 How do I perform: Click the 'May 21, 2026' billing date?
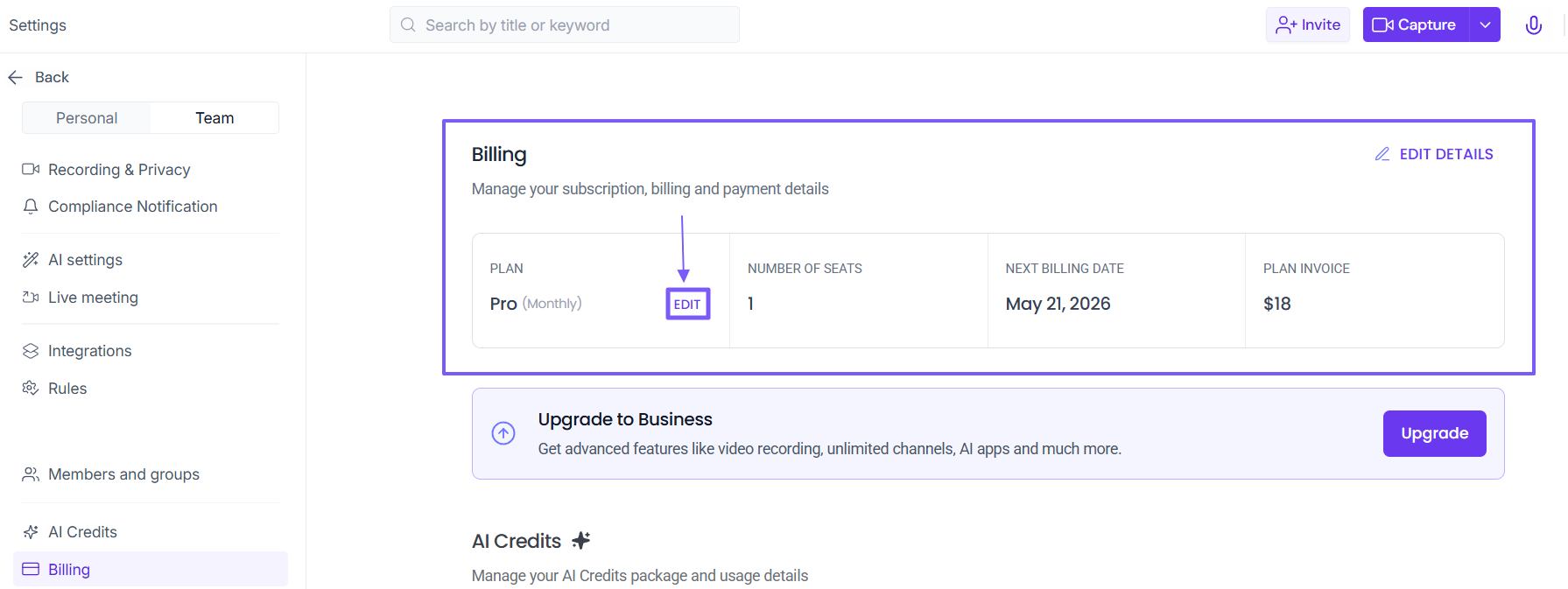point(1058,304)
